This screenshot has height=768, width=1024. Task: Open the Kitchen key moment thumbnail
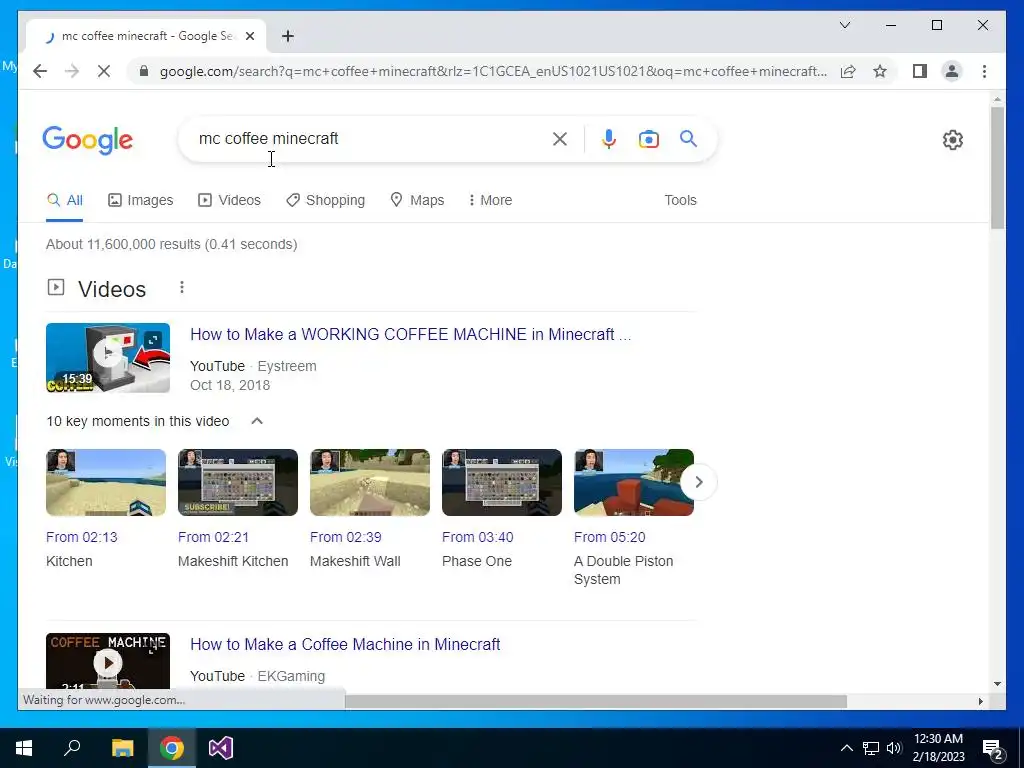pos(106,482)
